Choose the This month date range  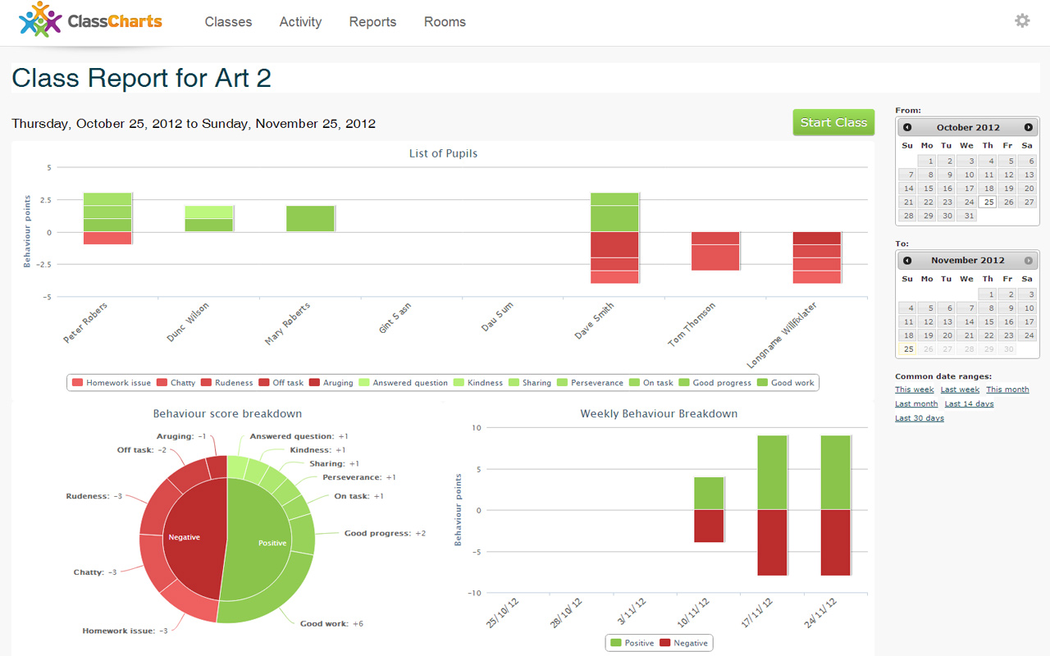coord(1007,390)
